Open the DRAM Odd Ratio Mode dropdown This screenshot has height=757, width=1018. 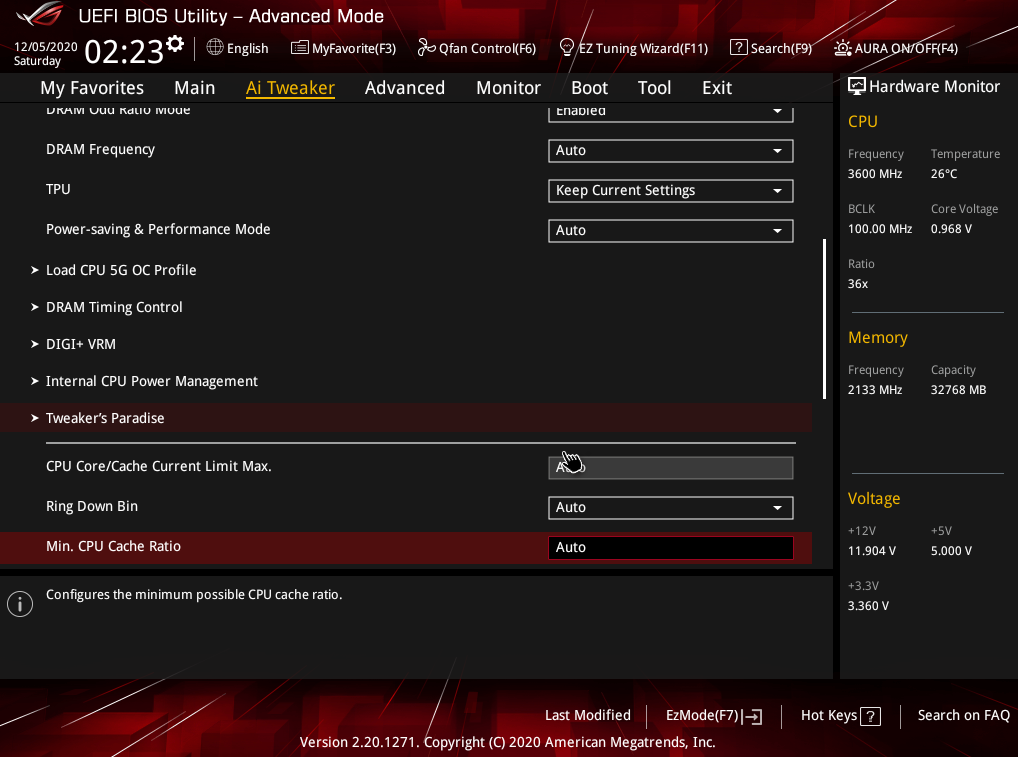(x=671, y=113)
